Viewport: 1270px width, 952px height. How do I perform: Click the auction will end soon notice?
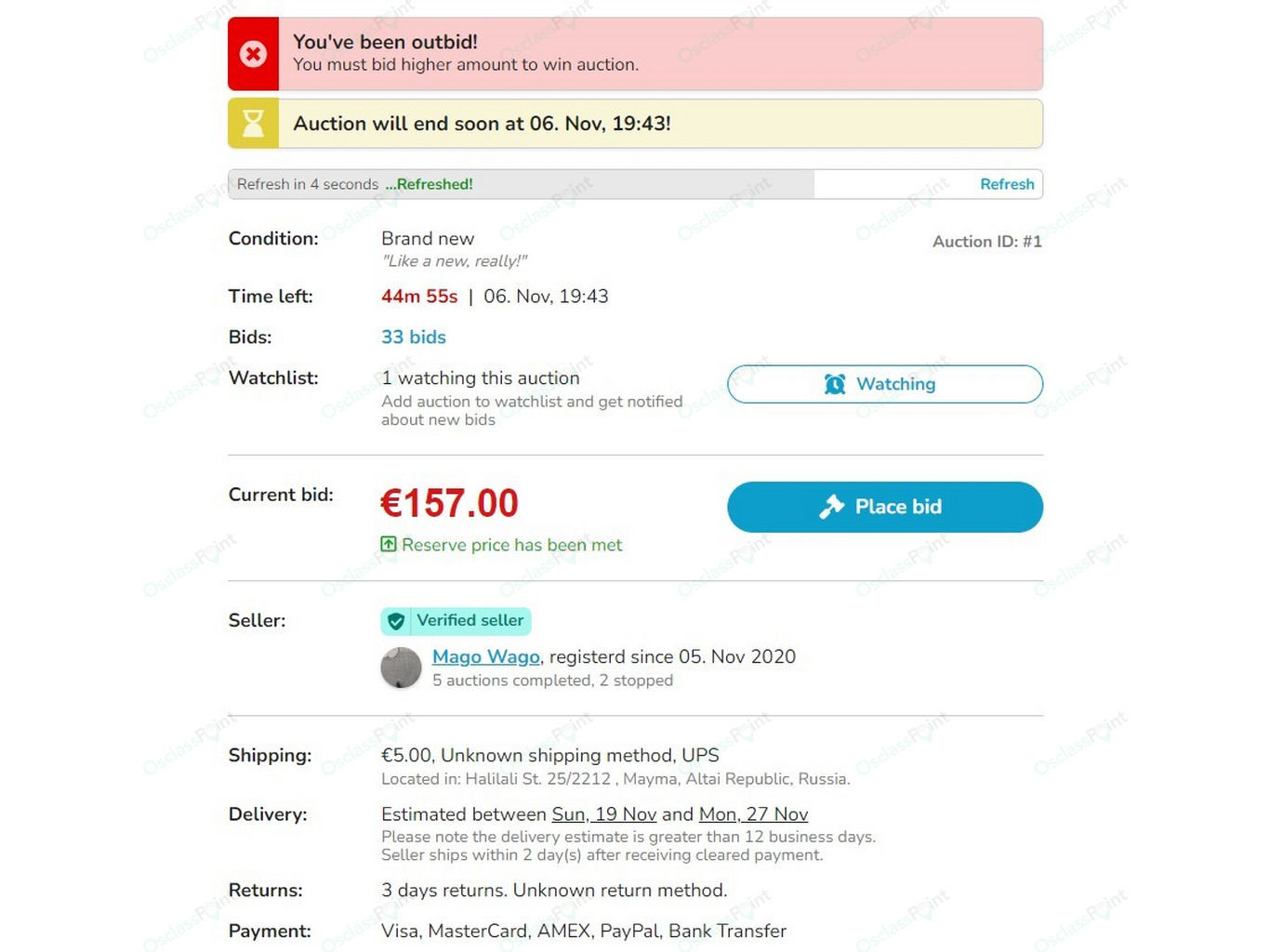[x=635, y=124]
